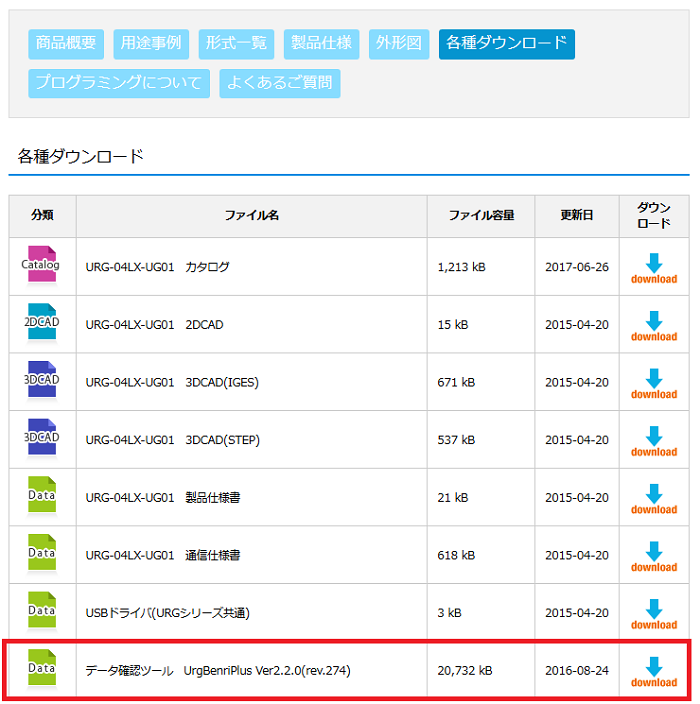Click the 2DCAD file type icon
Screen dimensions: 700x704
41,323
